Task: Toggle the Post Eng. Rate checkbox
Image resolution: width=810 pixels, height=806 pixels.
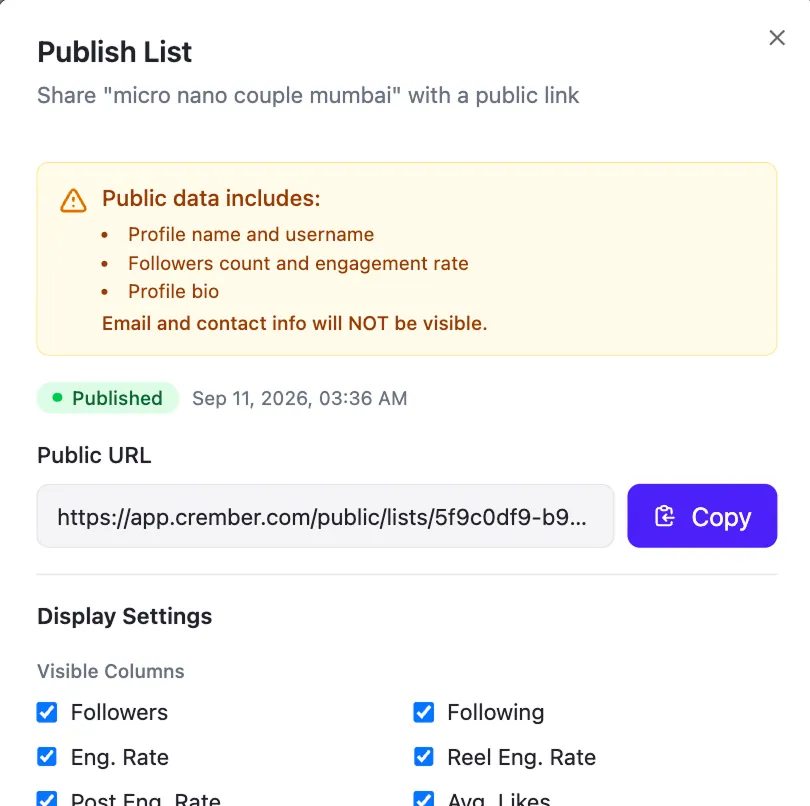Action: pos(47,799)
